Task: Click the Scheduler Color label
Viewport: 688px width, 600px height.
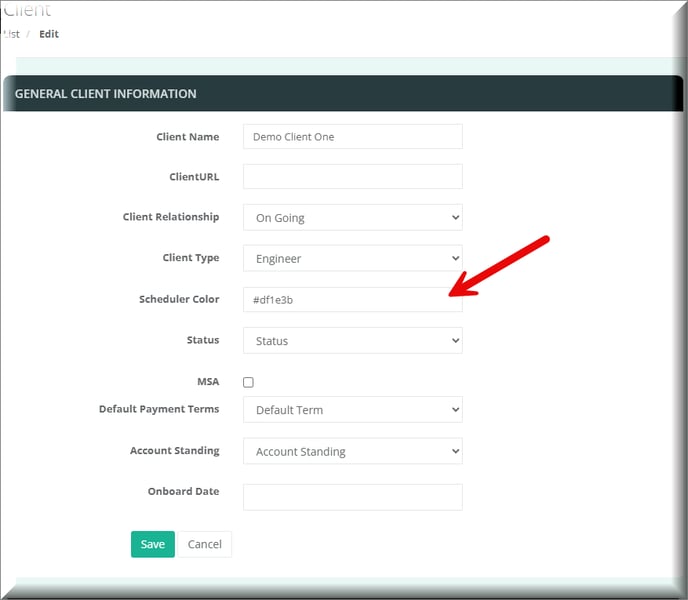Action: (179, 299)
